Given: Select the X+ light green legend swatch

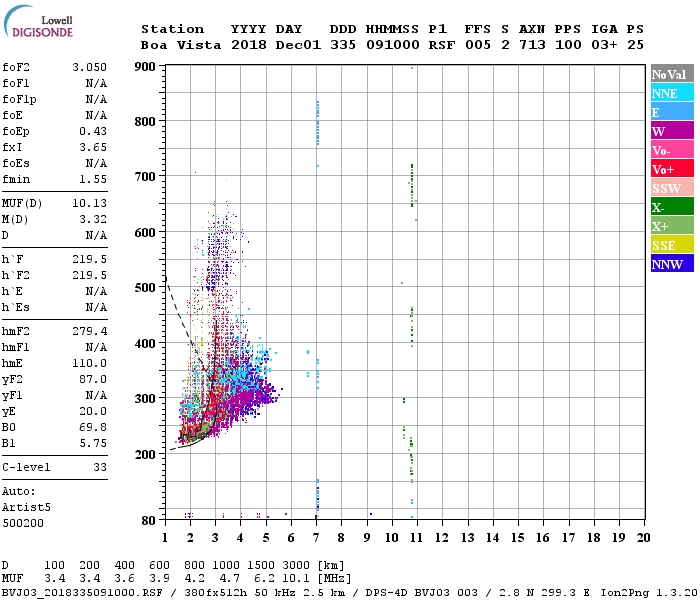Looking at the screenshot, I should 672,226.
